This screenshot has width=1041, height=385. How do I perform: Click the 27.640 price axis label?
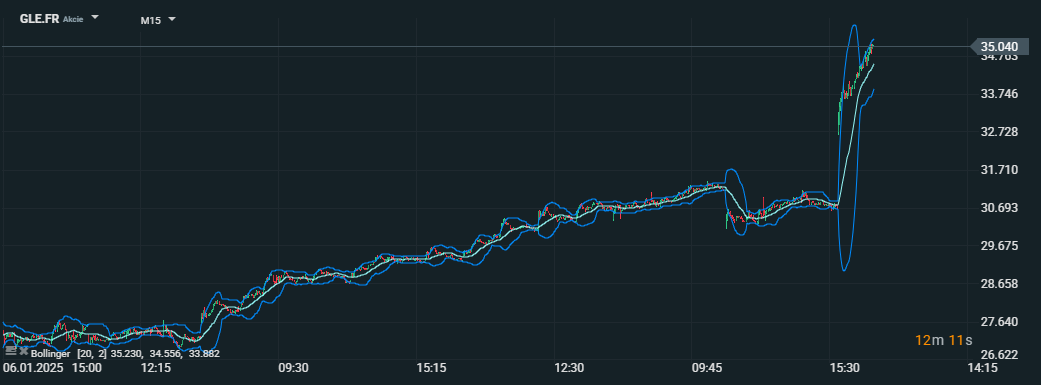(999, 322)
